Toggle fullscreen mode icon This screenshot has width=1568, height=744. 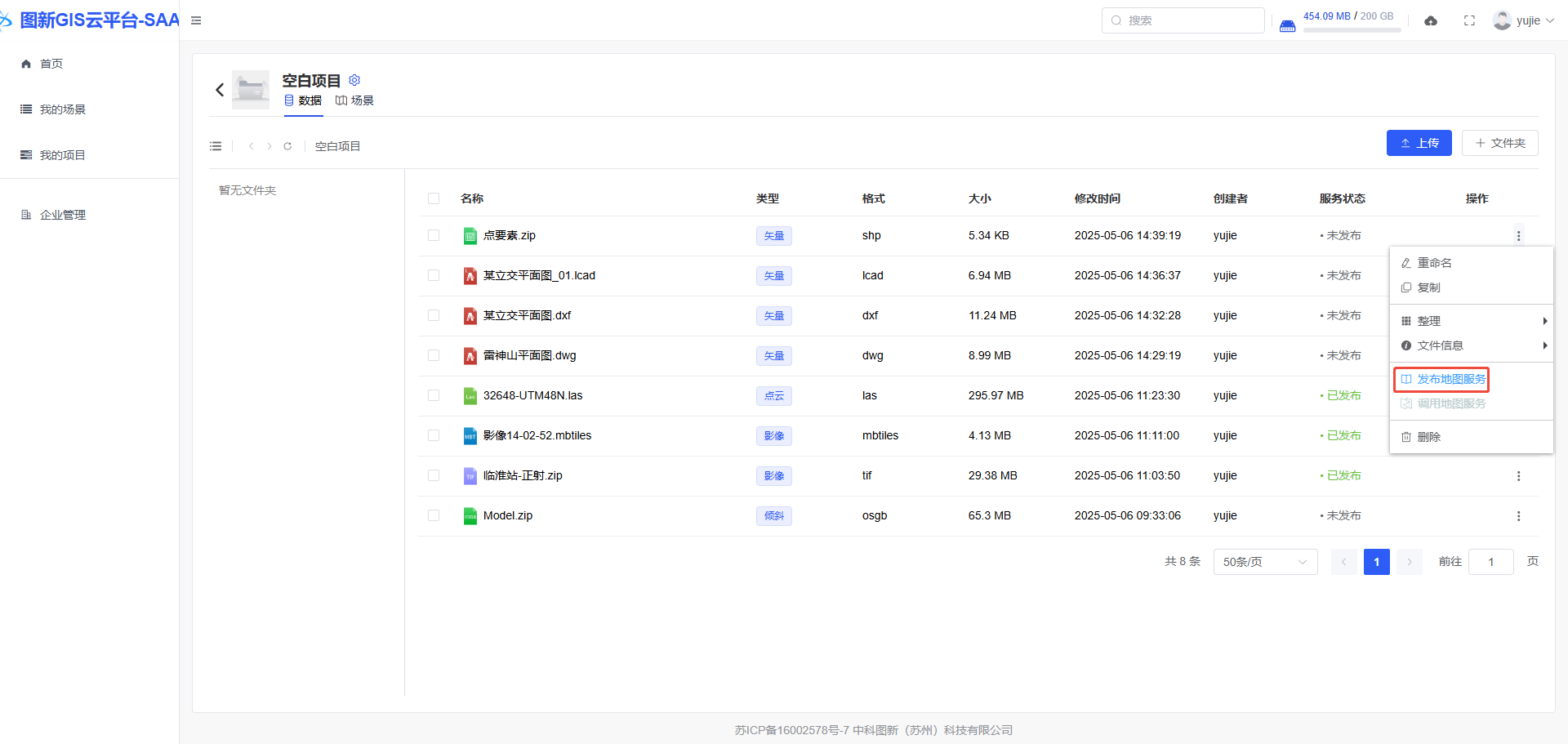1469,21
